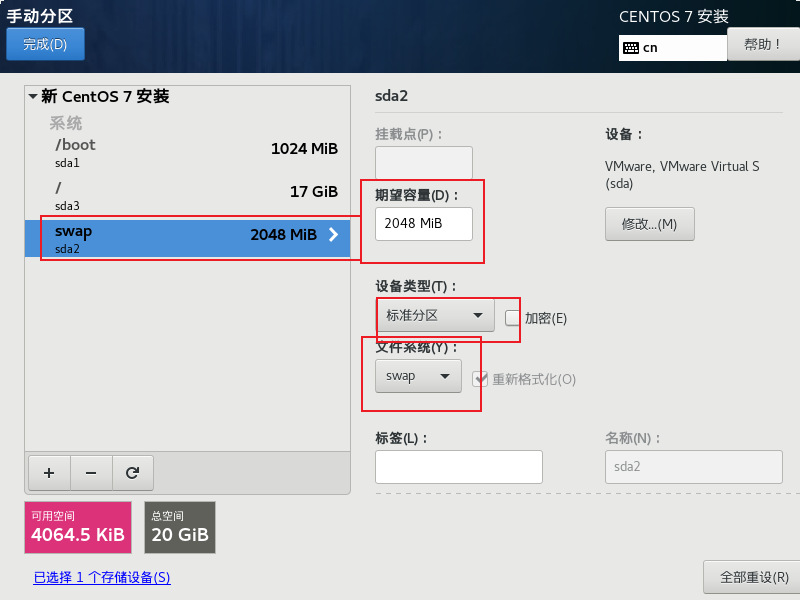Open the 设备类型 标准分区 dropdown
Image resolution: width=800 pixels, height=600 pixels.
[x=434, y=316]
